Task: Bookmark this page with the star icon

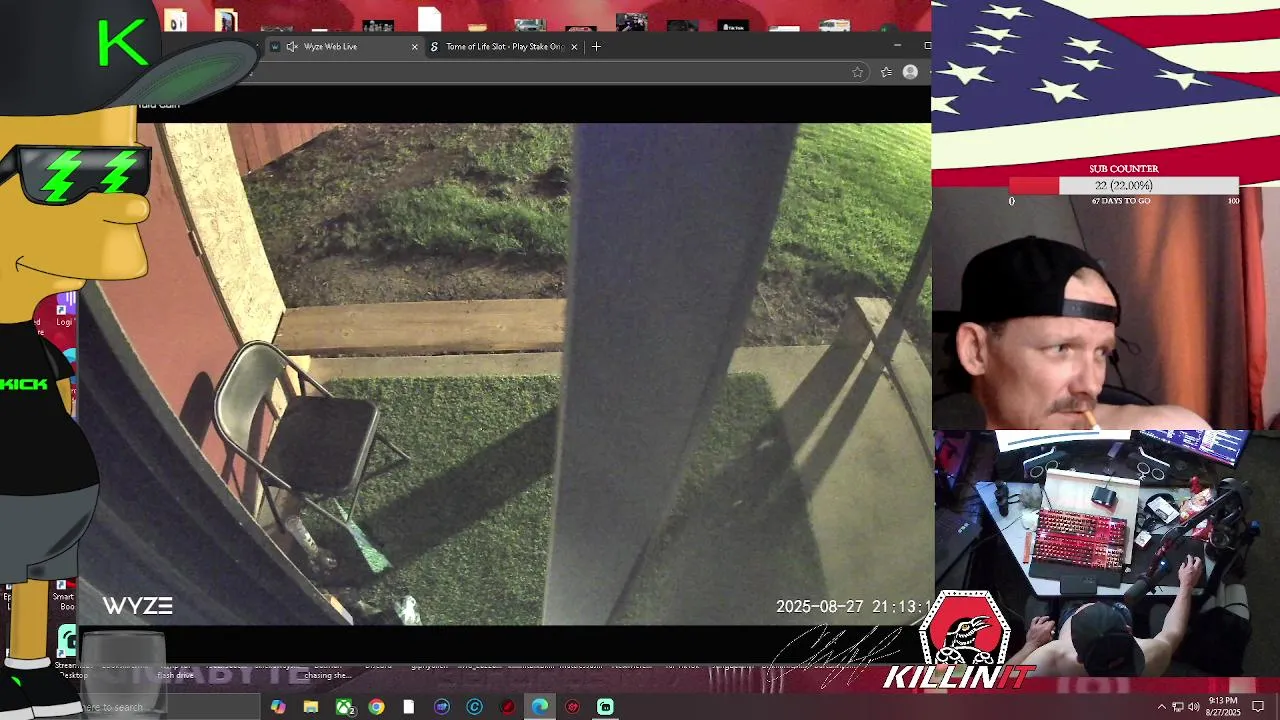Action: point(857,72)
